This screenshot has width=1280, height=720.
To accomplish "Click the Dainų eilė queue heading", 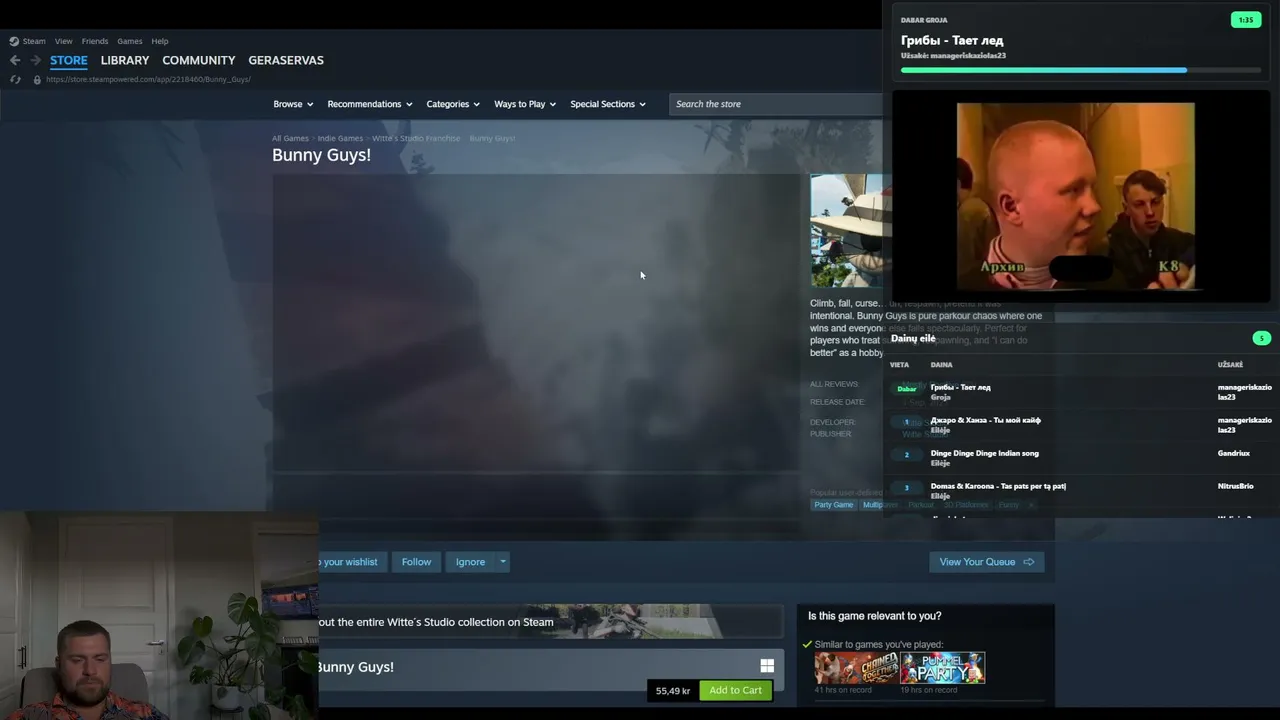I will [x=913, y=339].
